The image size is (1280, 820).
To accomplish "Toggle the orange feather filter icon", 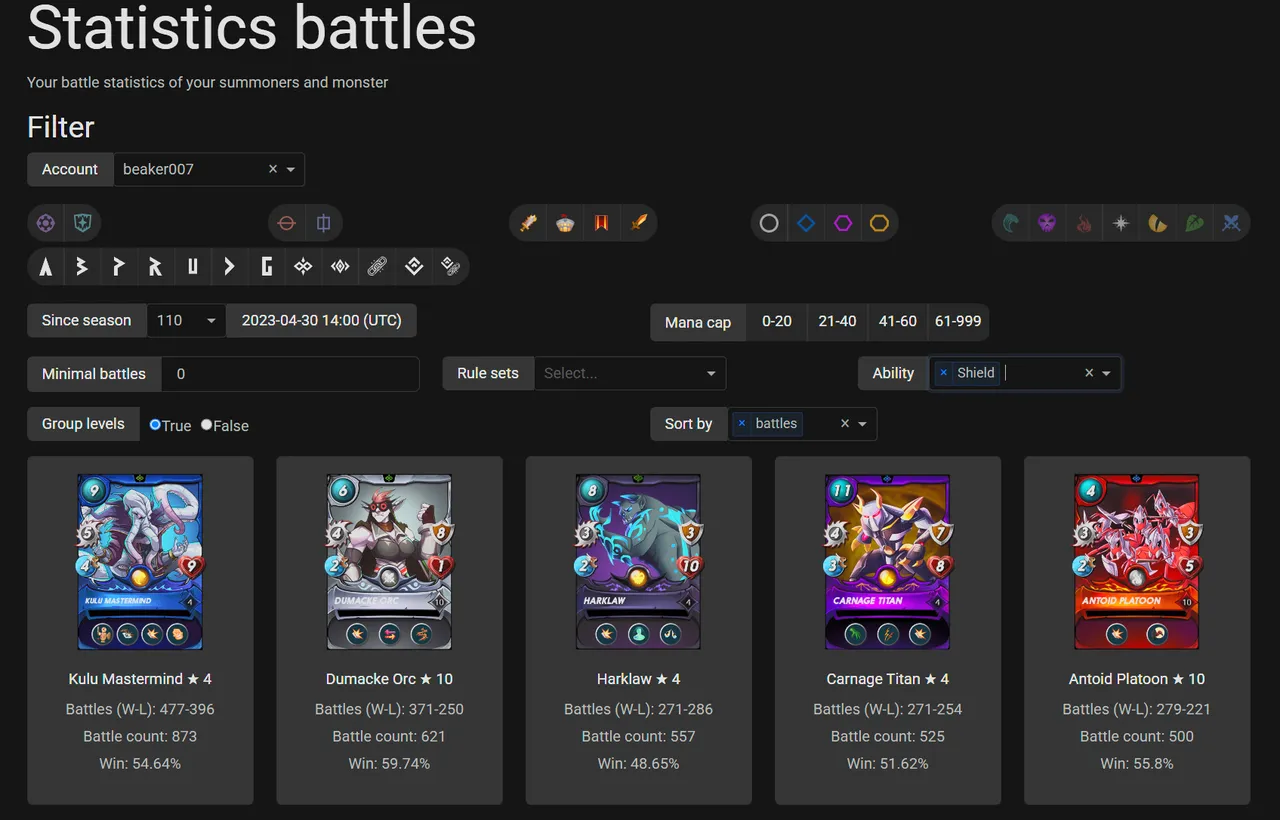I will point(638,223).
